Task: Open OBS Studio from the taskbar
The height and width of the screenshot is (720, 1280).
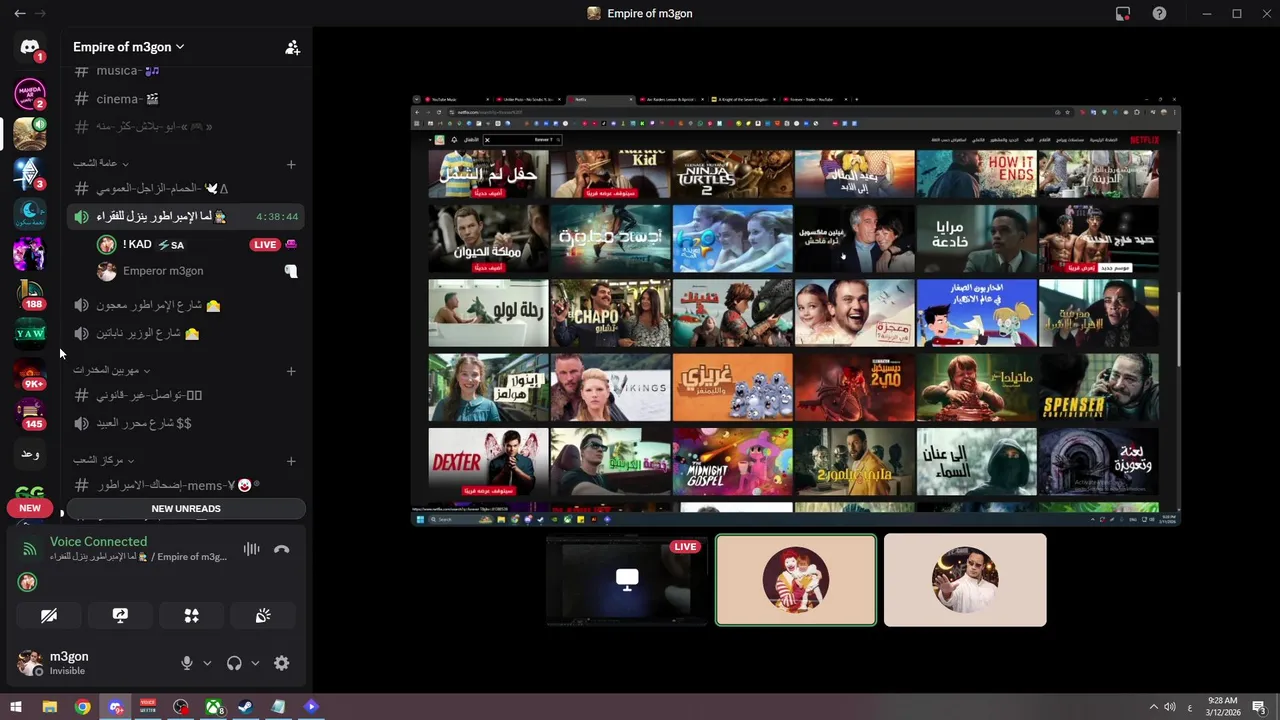Action: (180, 707)
